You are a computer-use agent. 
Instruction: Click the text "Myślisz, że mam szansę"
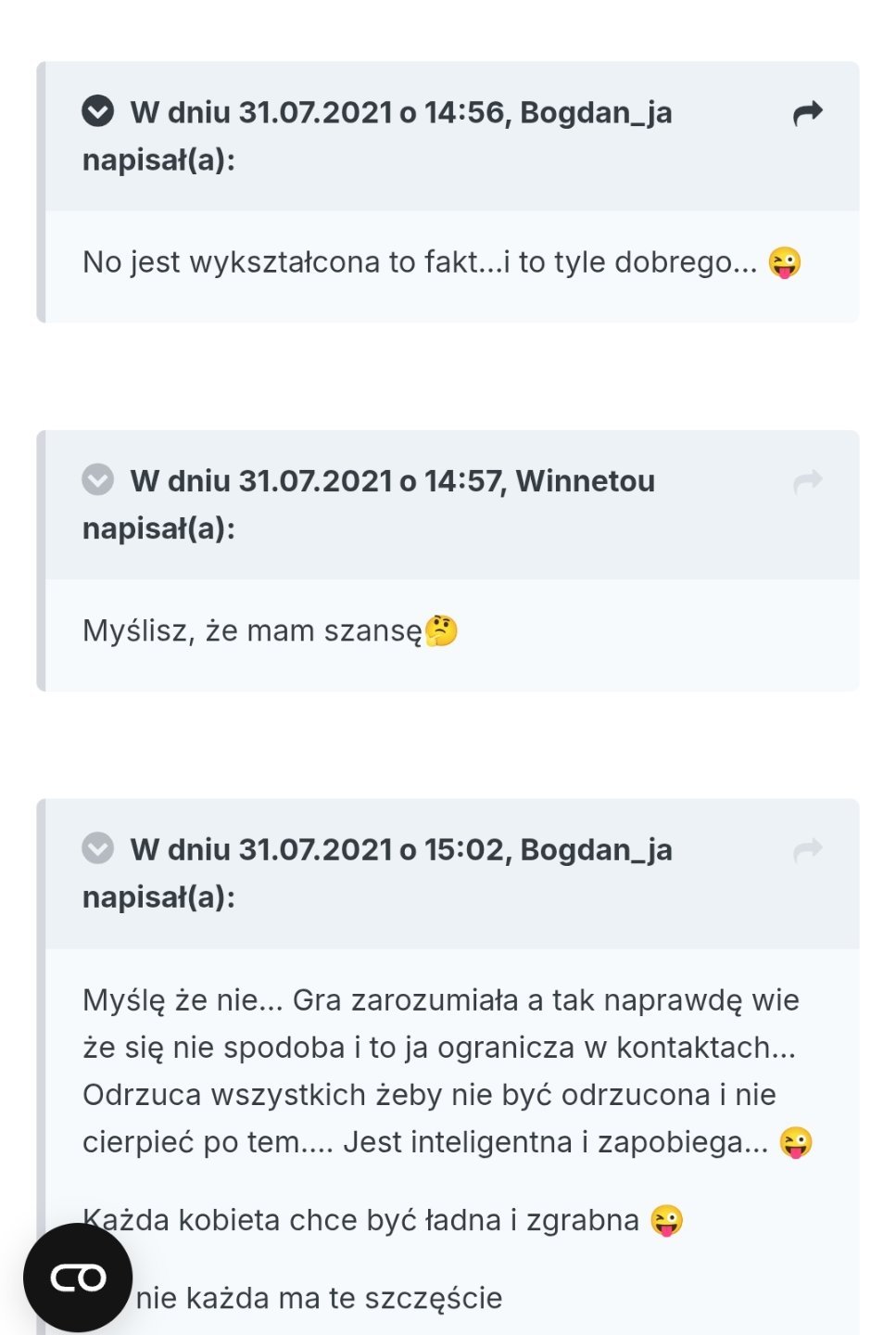click(x=251, y=631)
